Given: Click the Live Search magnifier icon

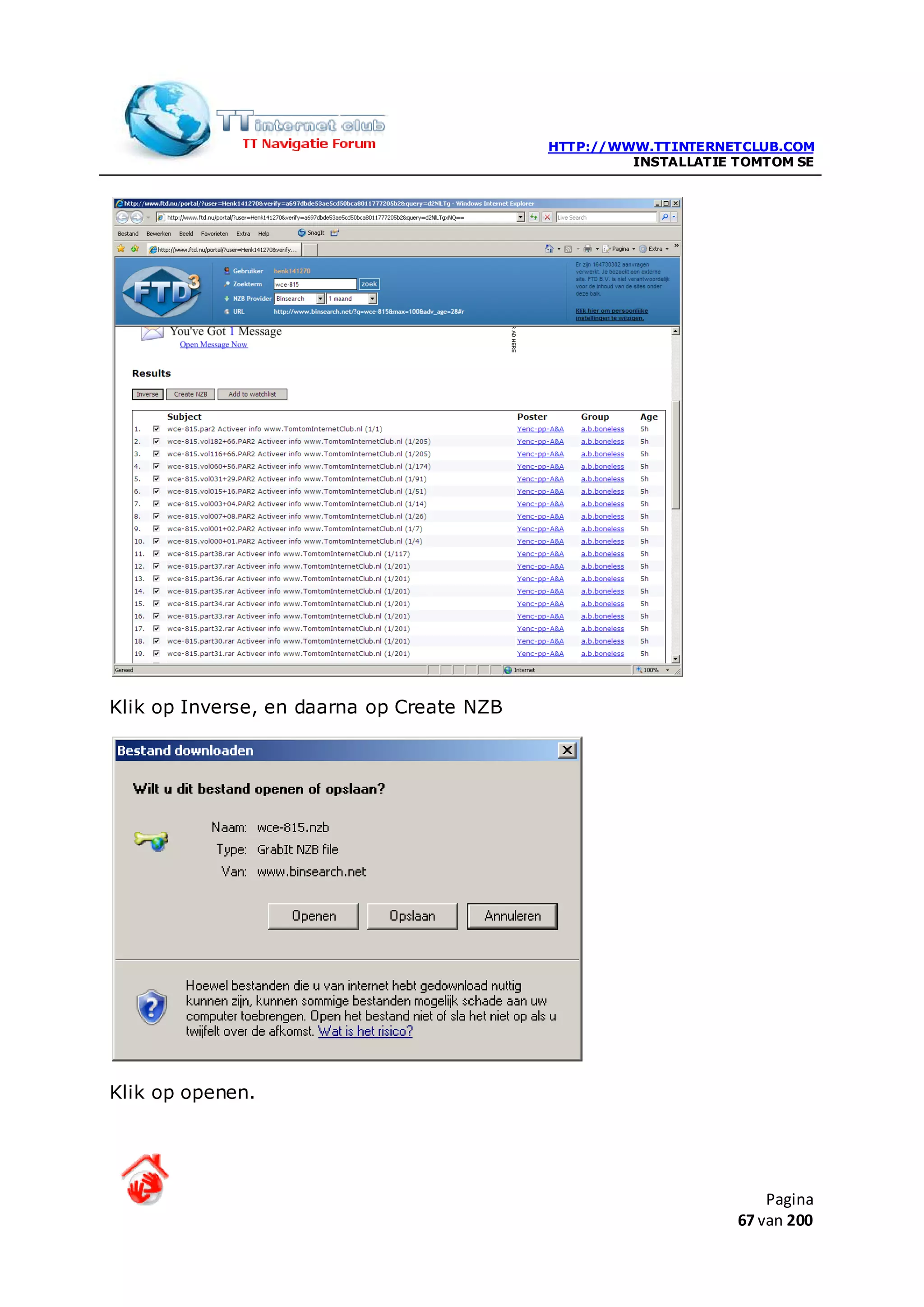Looking at the screenshot, I should [665, 217].
